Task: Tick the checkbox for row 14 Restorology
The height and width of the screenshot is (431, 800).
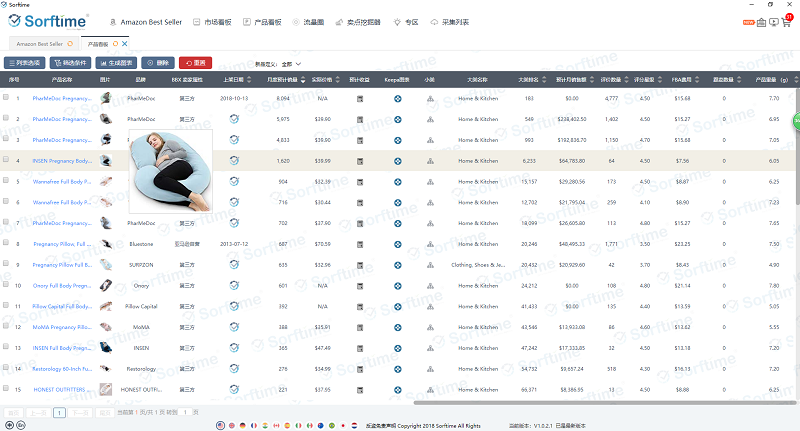Action: coord(6,367)
